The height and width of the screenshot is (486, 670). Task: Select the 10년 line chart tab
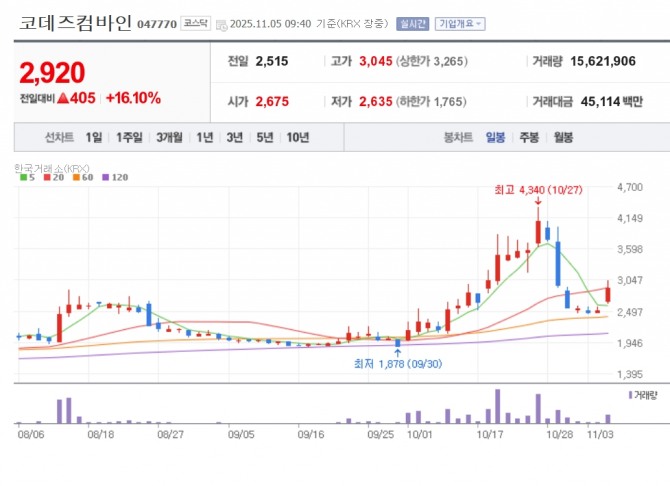click(x=298, y=137)
